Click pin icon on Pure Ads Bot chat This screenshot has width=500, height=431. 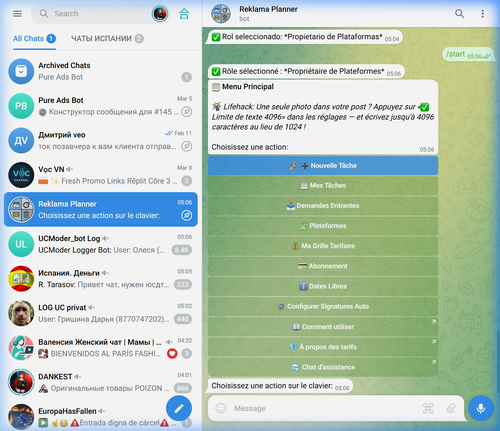point(187,112)
